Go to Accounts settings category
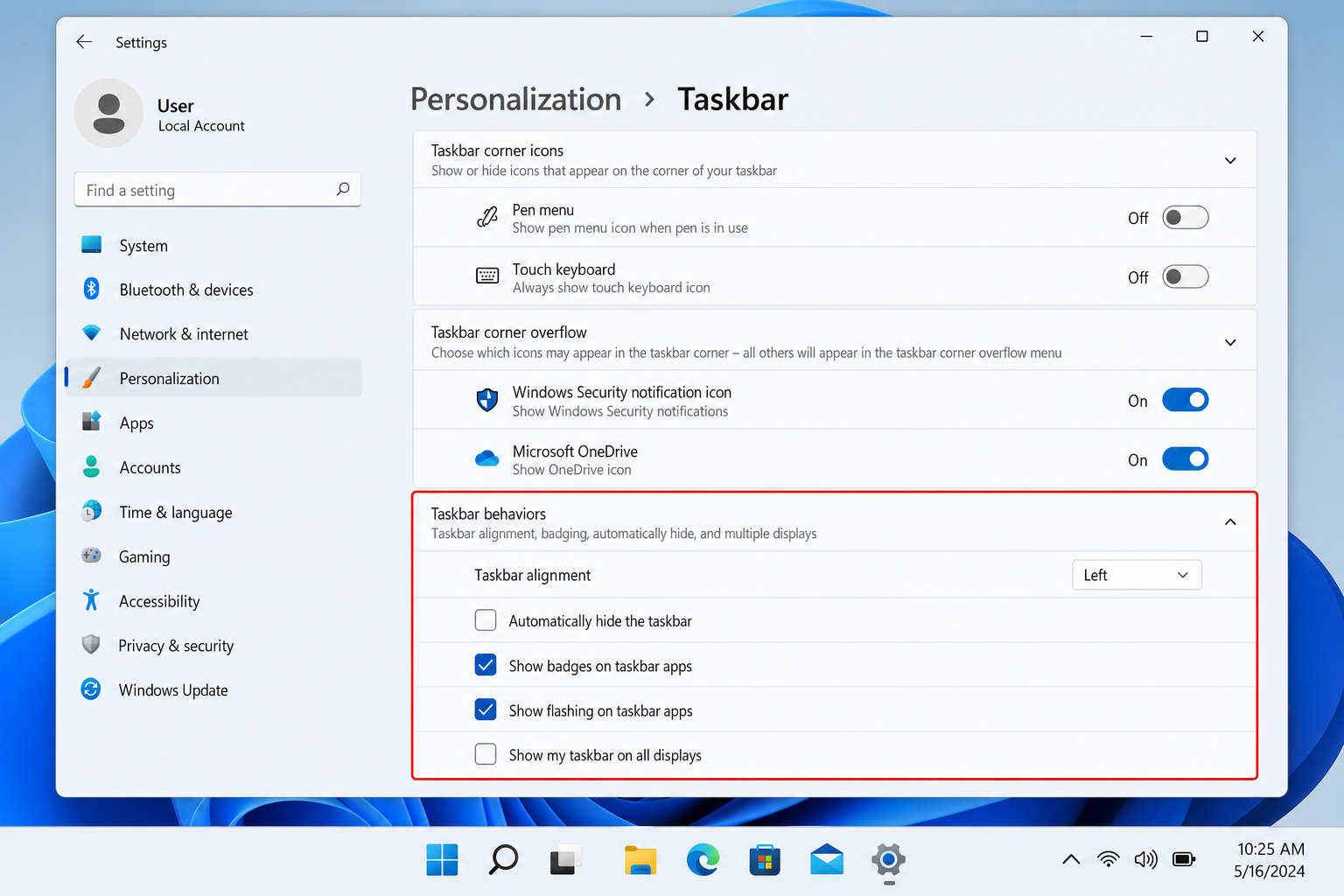Screen dimensions: 1344x896 pyautogui.click(x=213, y=467)
